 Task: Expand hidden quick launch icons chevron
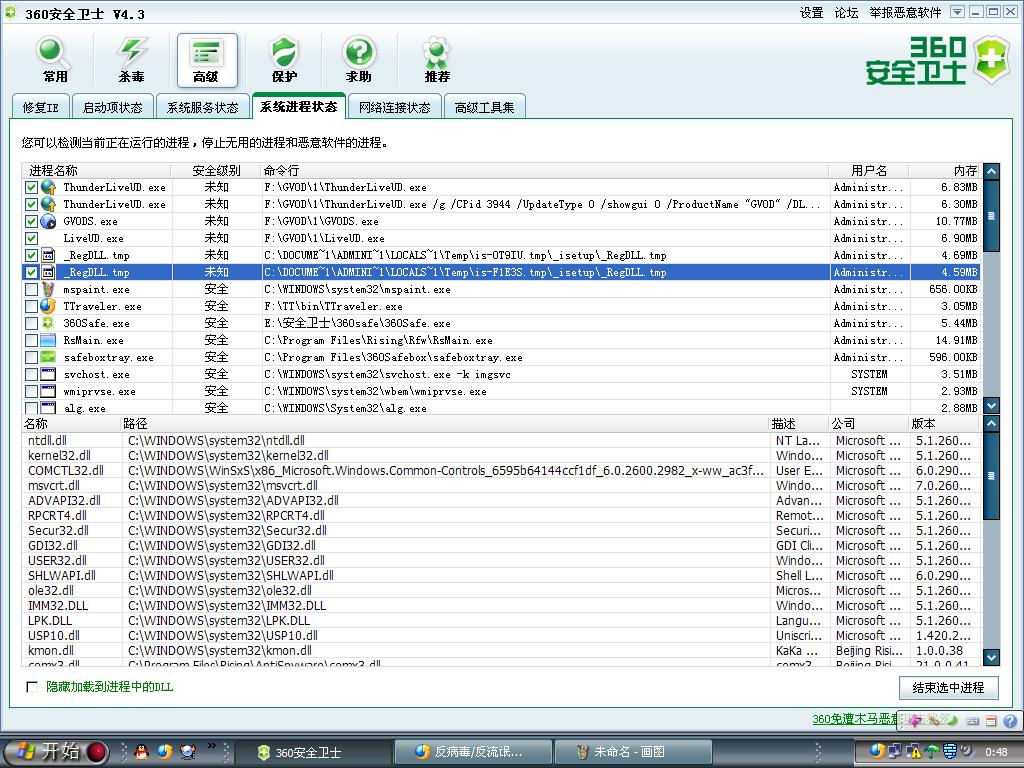[x=212, y=746]
